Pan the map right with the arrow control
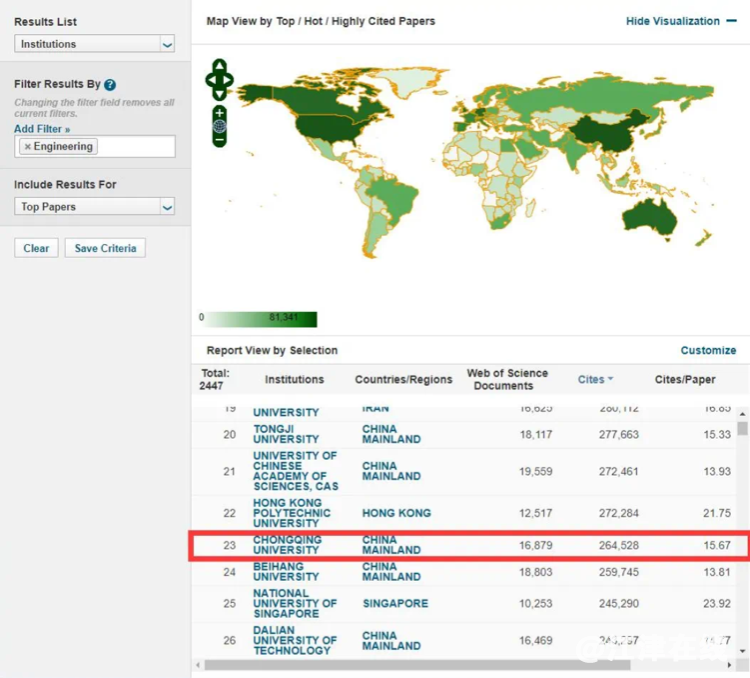This screenshot has height=678, width=750. tap(228, 80)
